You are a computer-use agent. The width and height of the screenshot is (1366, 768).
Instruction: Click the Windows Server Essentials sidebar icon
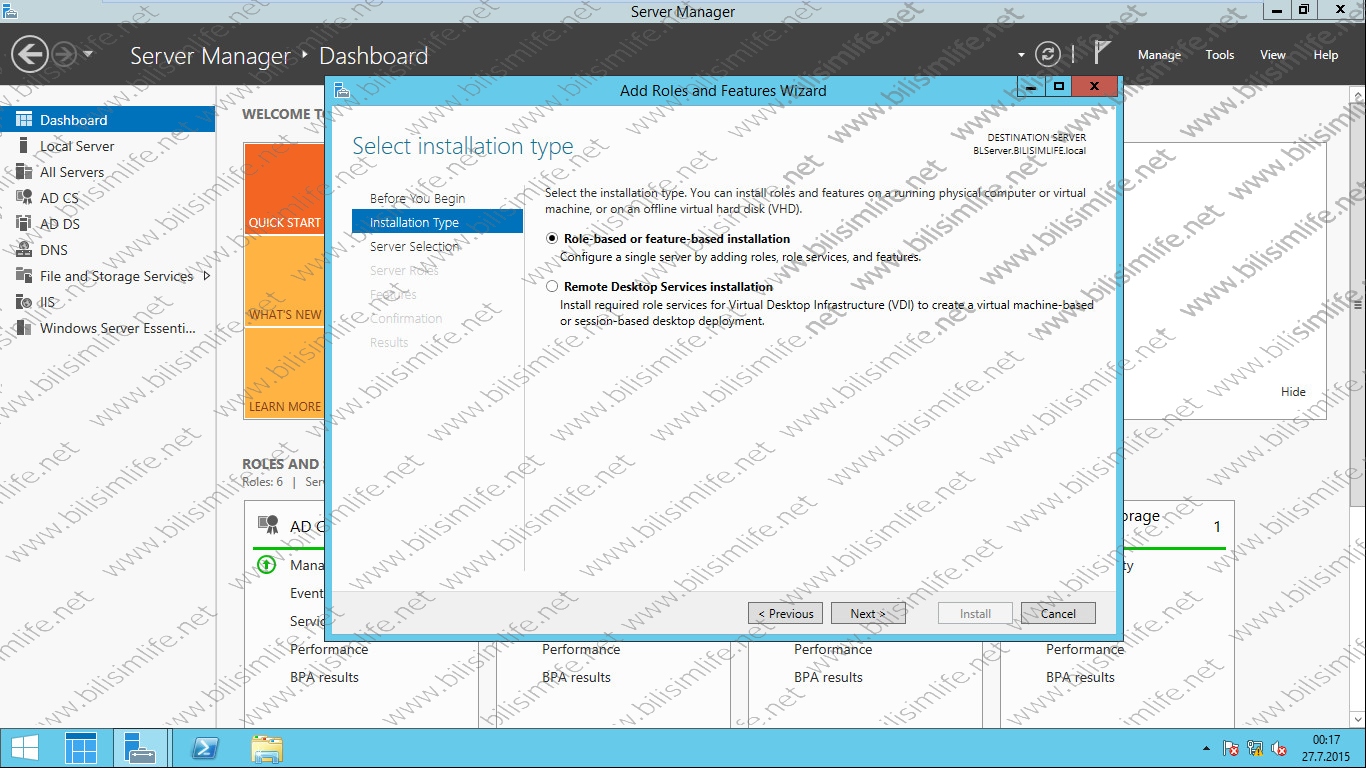[23, 328]
